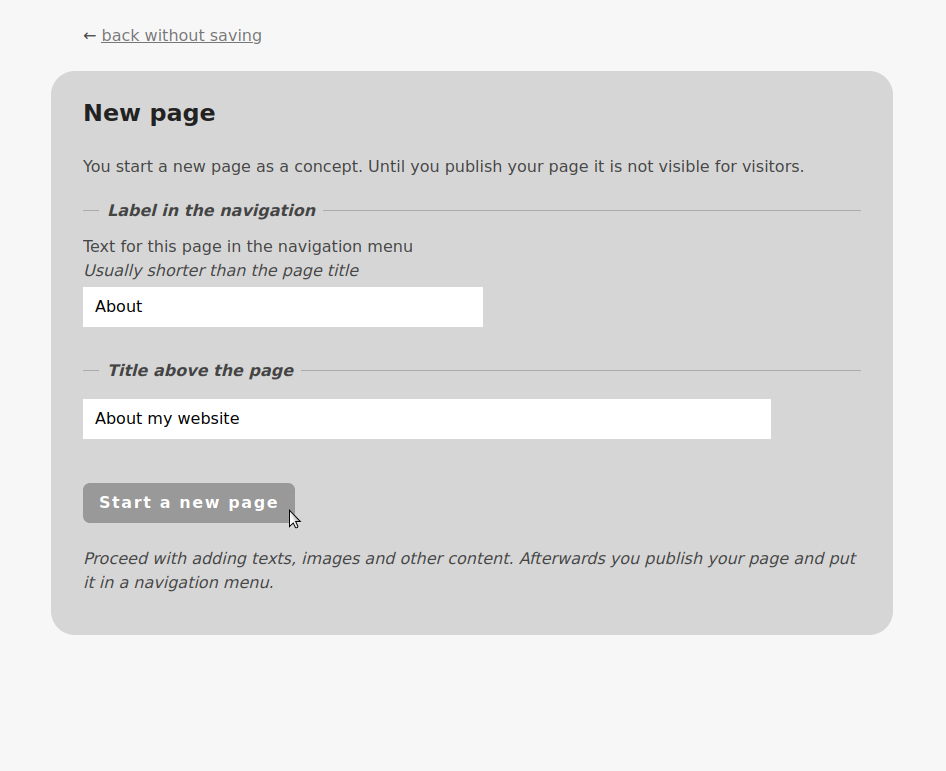Click the back arrow icon

[89, 36]
